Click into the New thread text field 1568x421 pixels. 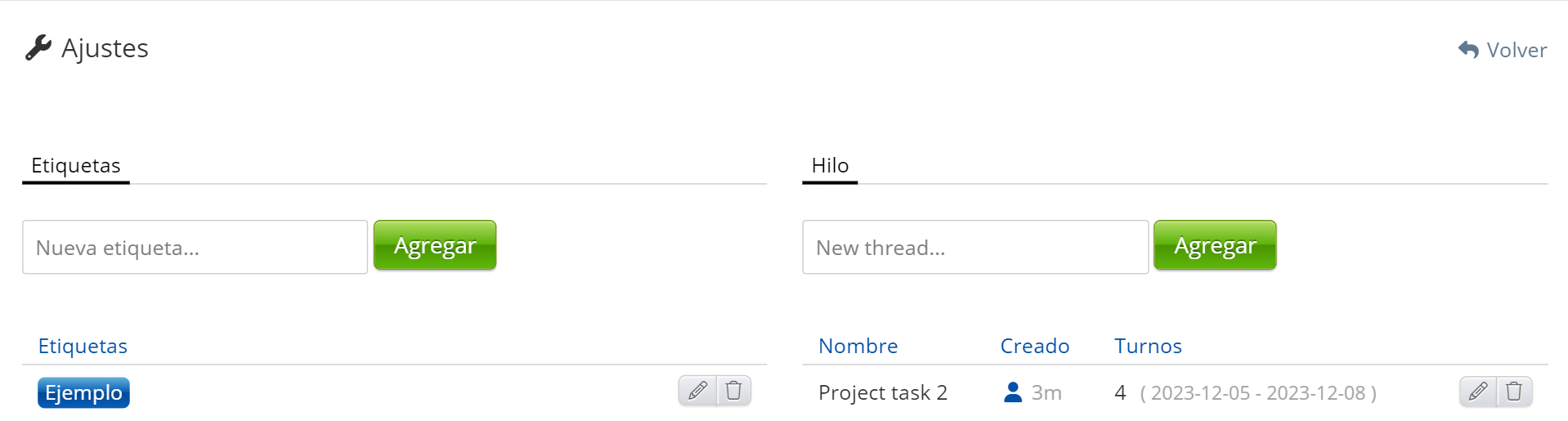pos(974,247)
